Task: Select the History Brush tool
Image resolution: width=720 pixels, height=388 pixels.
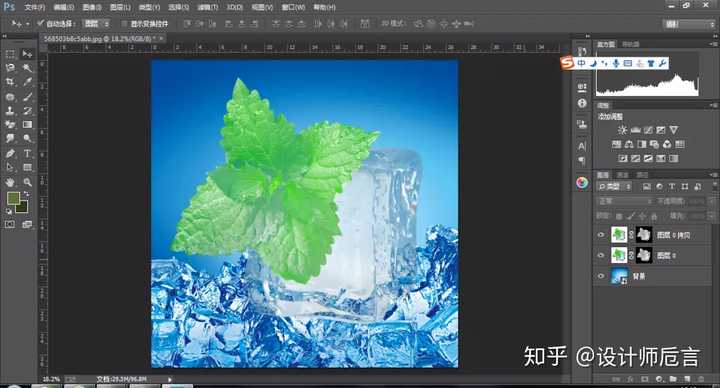Action: (x=27, y=111)
